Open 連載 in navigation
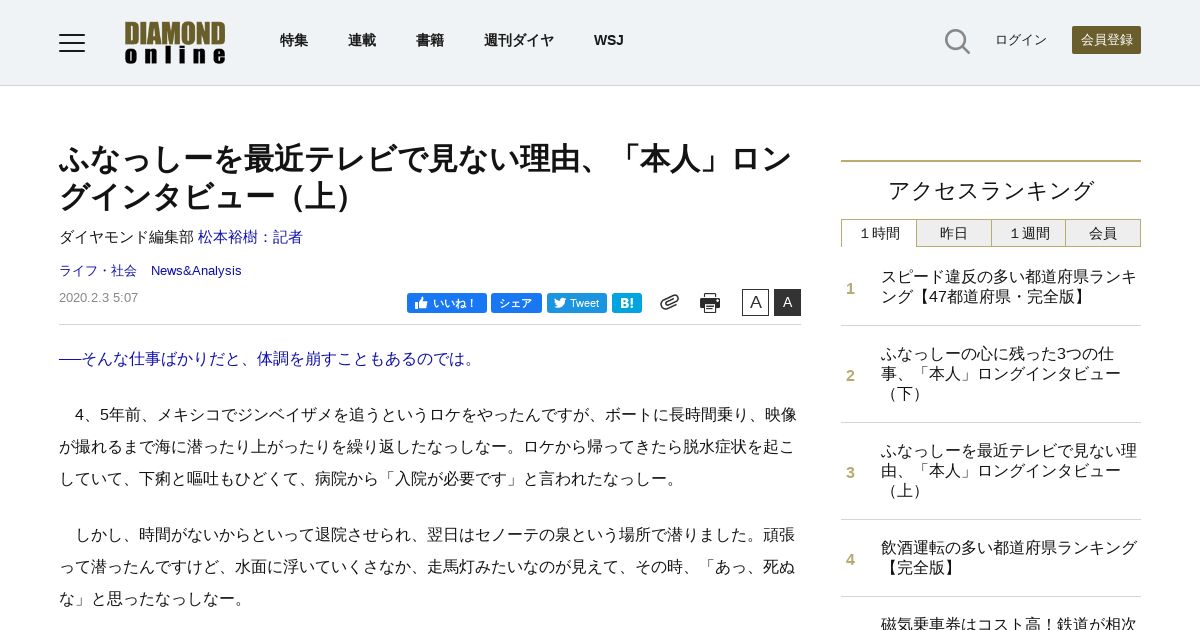The image size is (1200, 630). 362,40
